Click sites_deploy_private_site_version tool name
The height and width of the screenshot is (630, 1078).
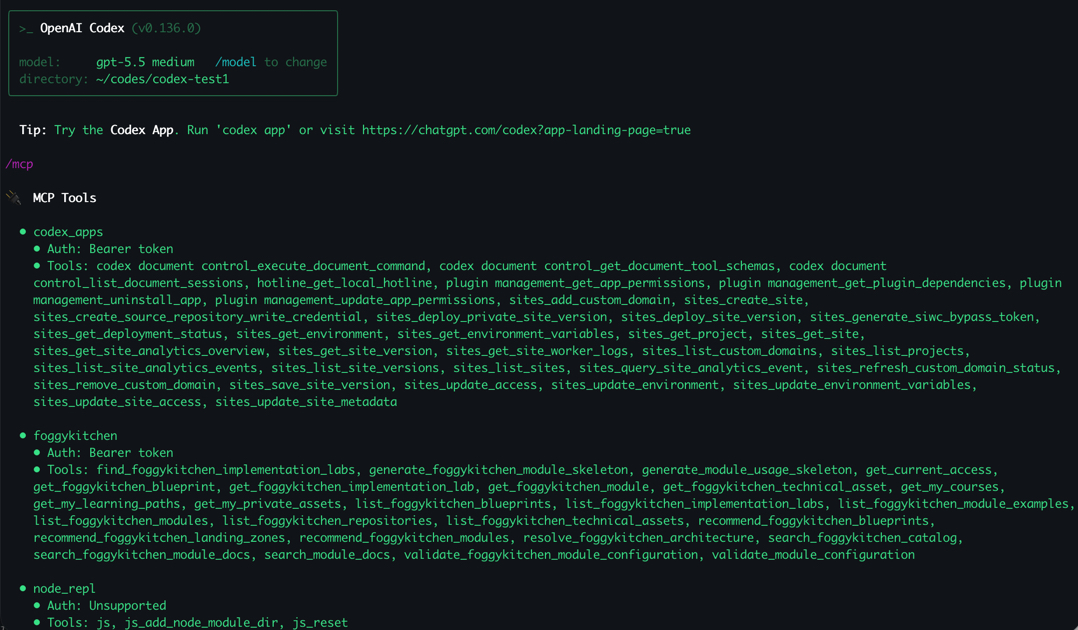pyautogui.click(x=492, y=316)
